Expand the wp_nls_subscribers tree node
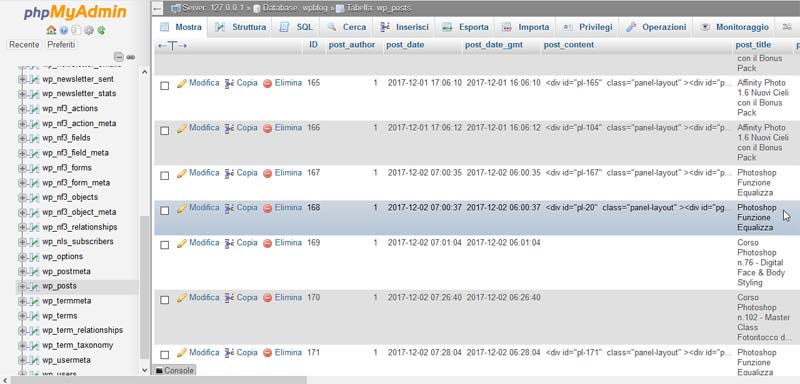The height and width of the screenshot is (384, 800). tap(22, 242)
